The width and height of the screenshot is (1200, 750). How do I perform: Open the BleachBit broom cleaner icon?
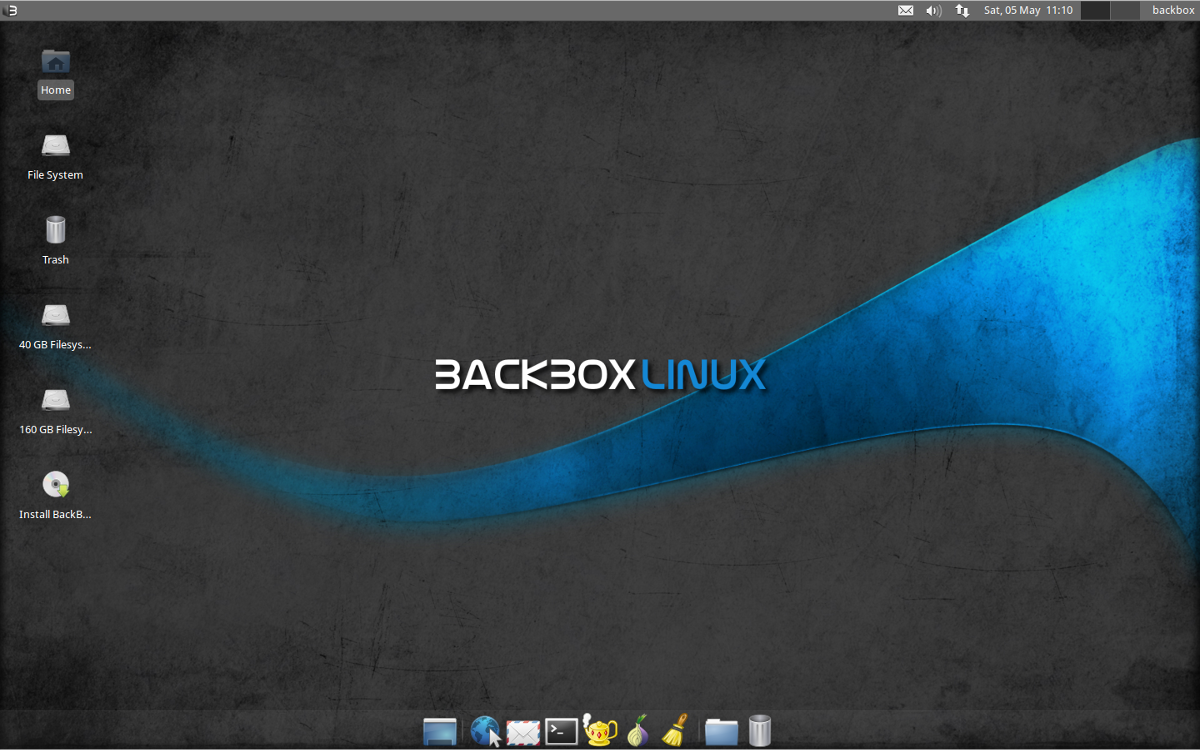[673, 731]
